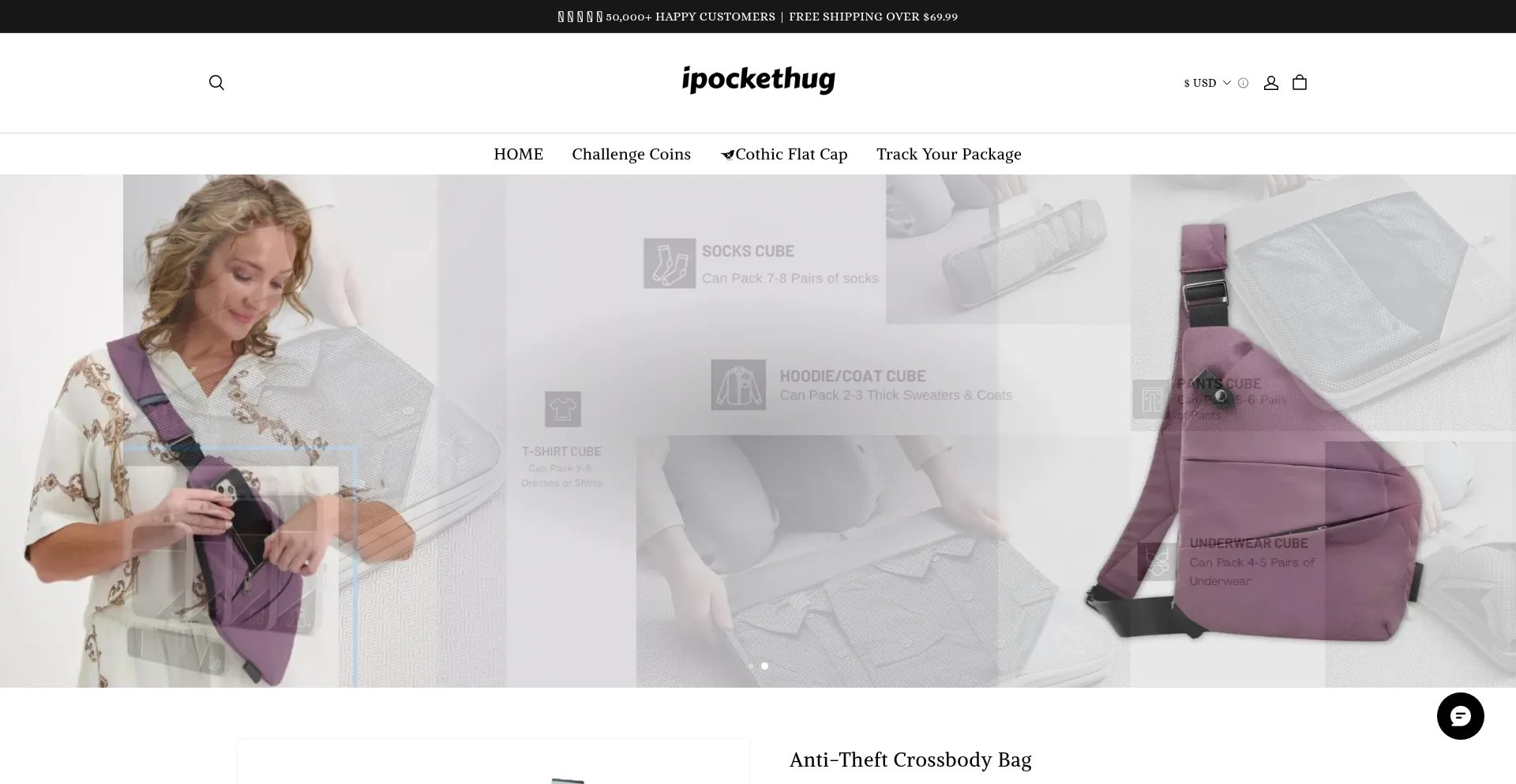Click the Anti-Theft Crossbody Bag title
Viewport: 1516px width, 784px height.
[x=910, y=760]
